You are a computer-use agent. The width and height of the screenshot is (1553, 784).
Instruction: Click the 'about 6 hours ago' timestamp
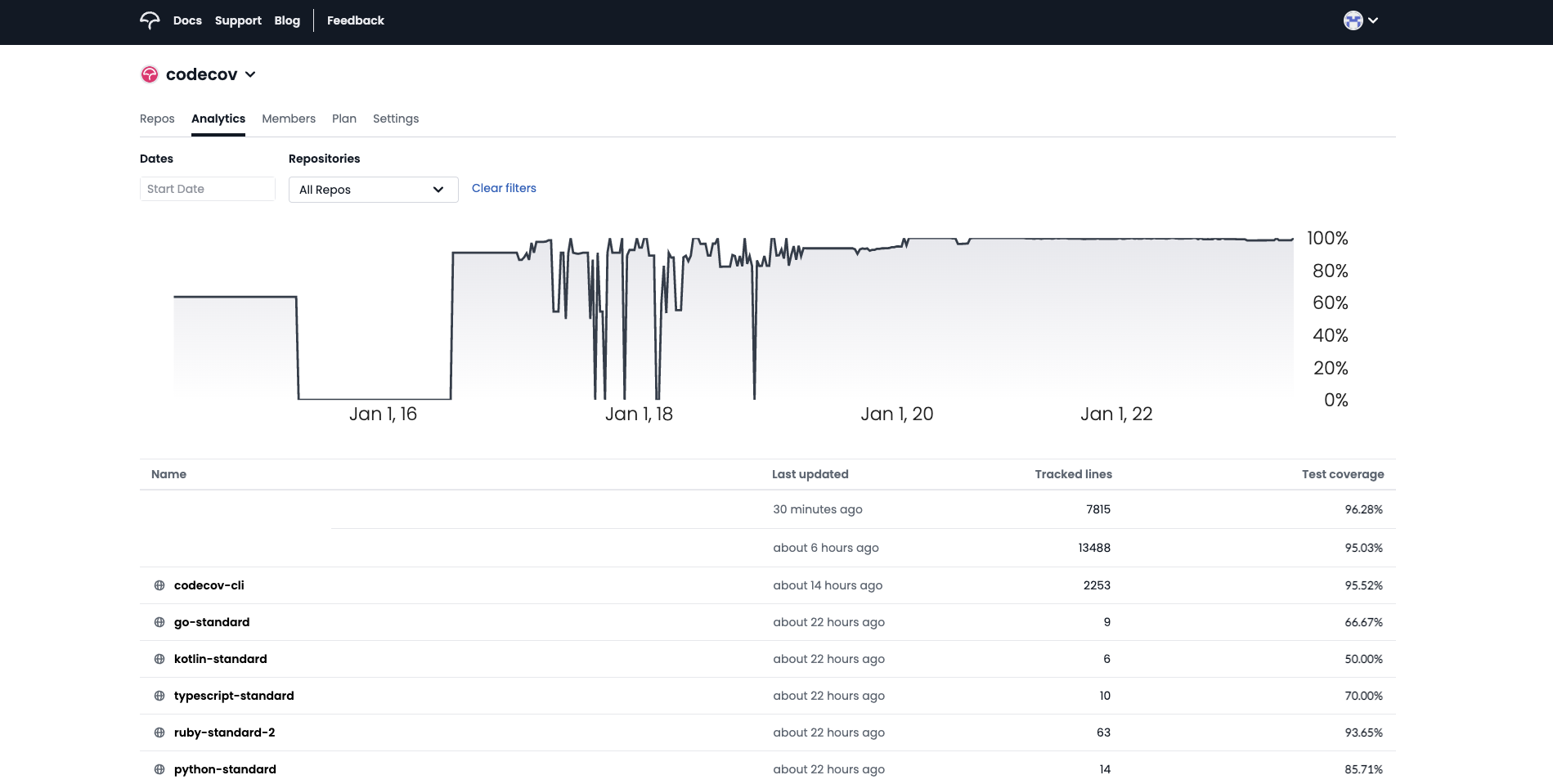[x=826, y=548]
